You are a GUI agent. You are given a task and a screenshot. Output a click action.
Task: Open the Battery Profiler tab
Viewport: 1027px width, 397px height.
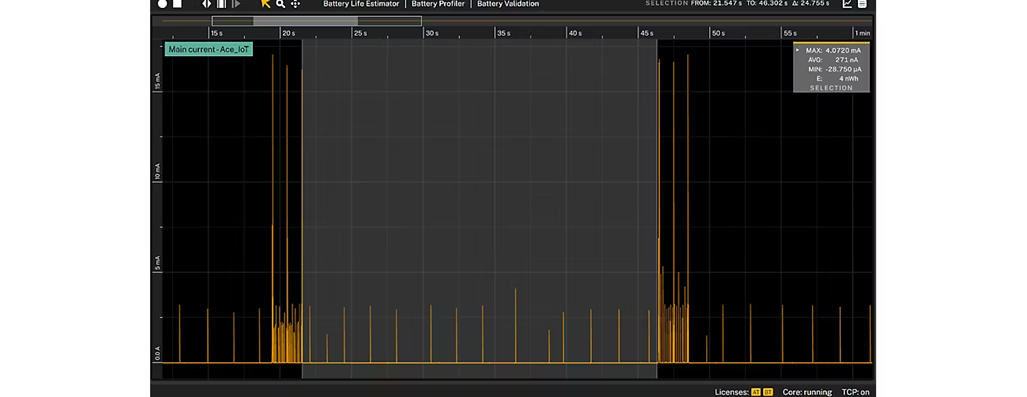[438, 4]
